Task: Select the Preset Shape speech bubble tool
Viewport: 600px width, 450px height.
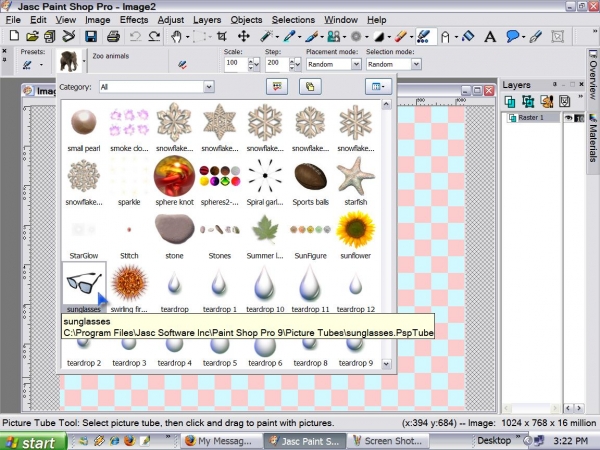Action: pos(512,37)
